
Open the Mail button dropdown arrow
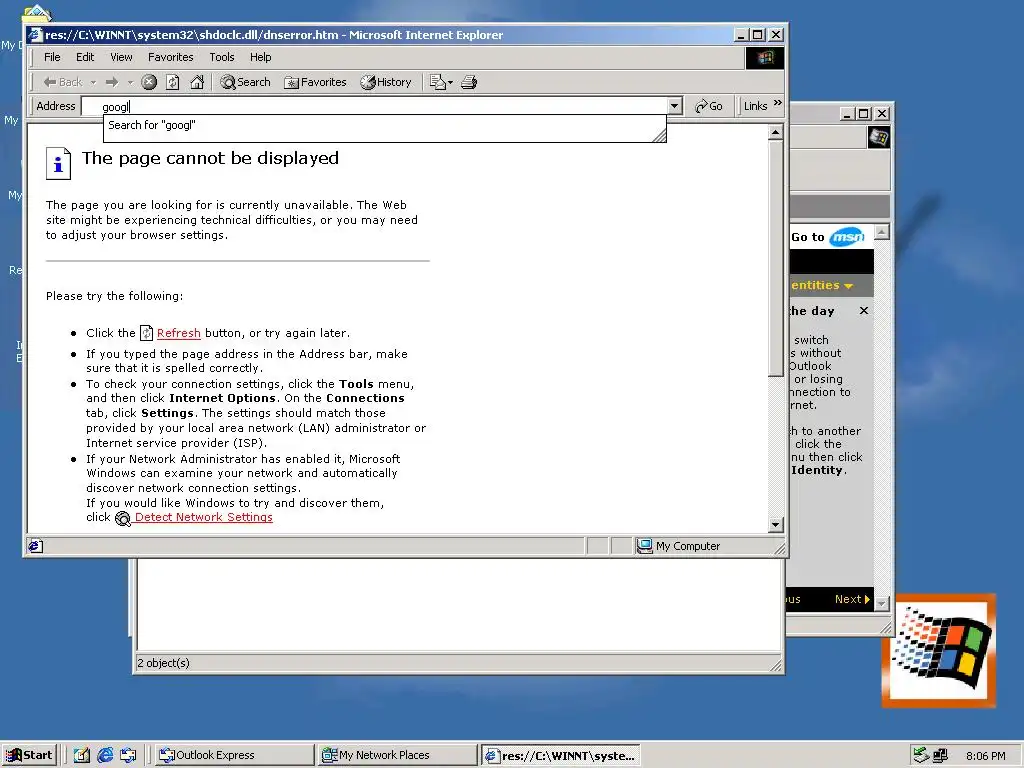pos(451,82)
